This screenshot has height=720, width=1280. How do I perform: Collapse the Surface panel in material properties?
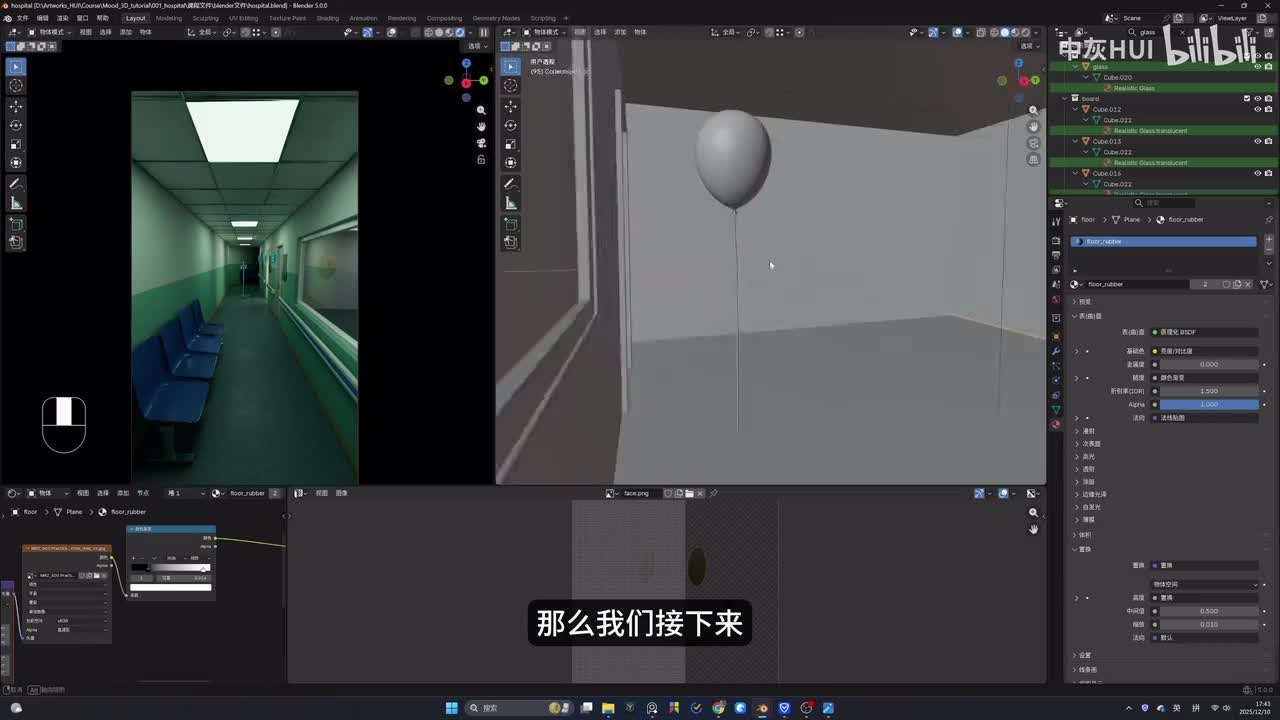coord(1088,316)
